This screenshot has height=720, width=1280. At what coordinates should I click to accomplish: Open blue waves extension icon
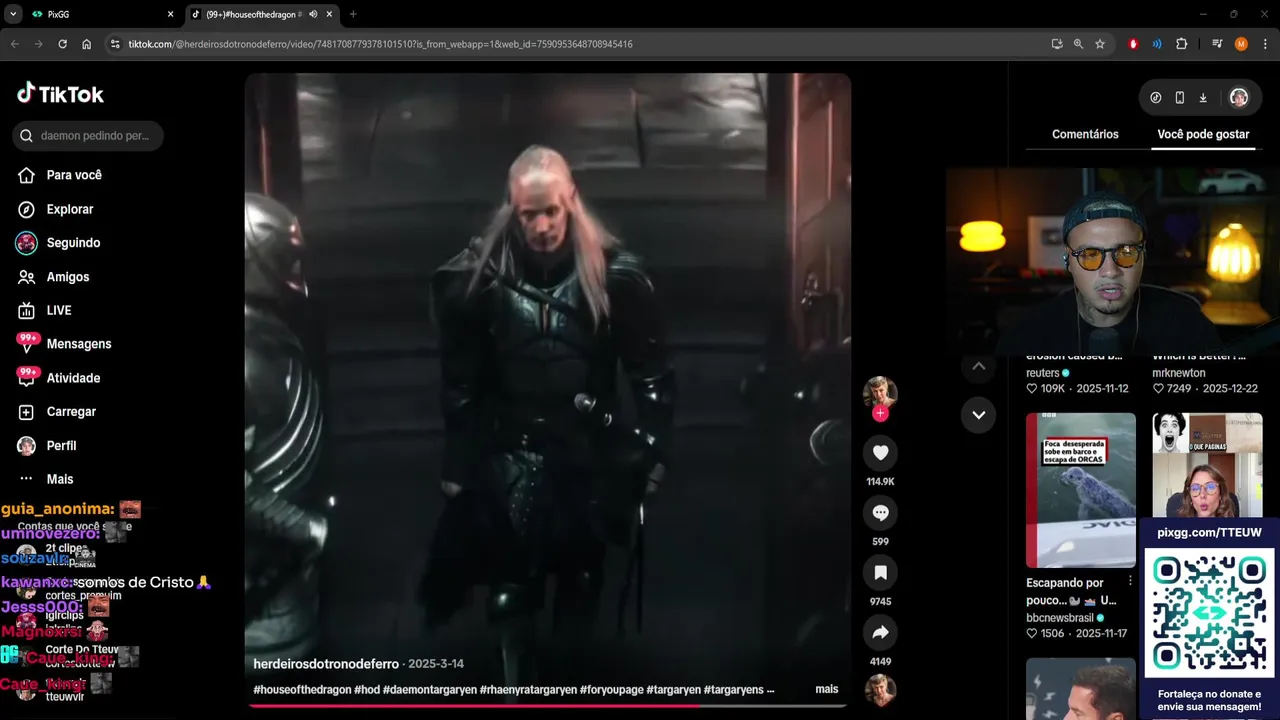pos(1157,44)
